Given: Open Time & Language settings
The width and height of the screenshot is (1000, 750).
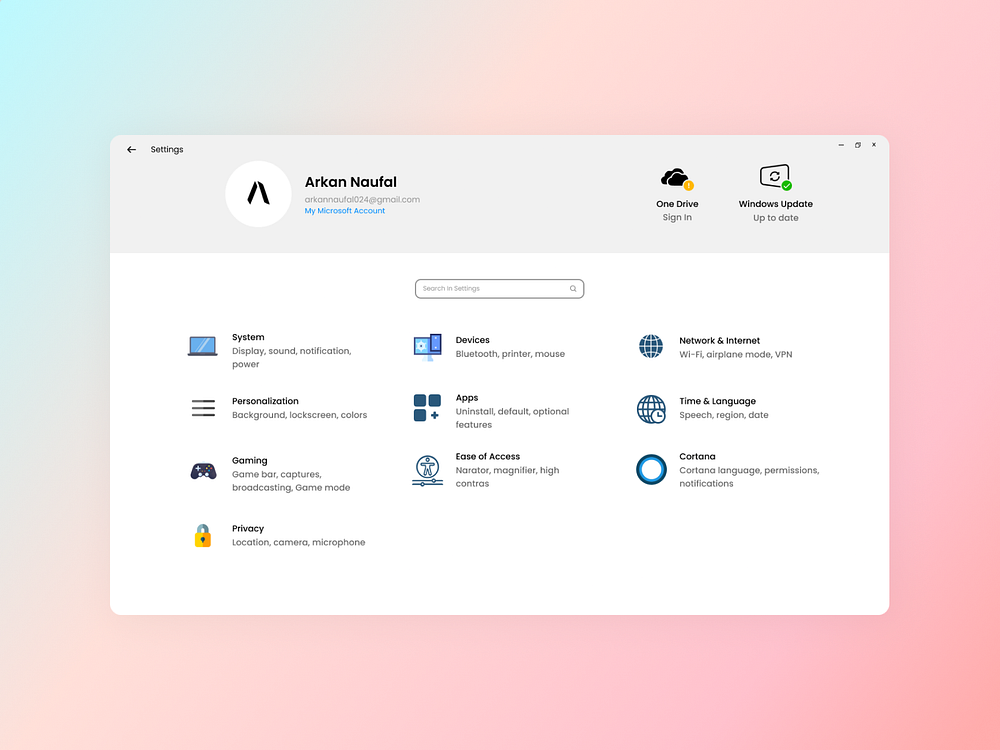Looking at the screenshot, I should click(x=716, y=401).
